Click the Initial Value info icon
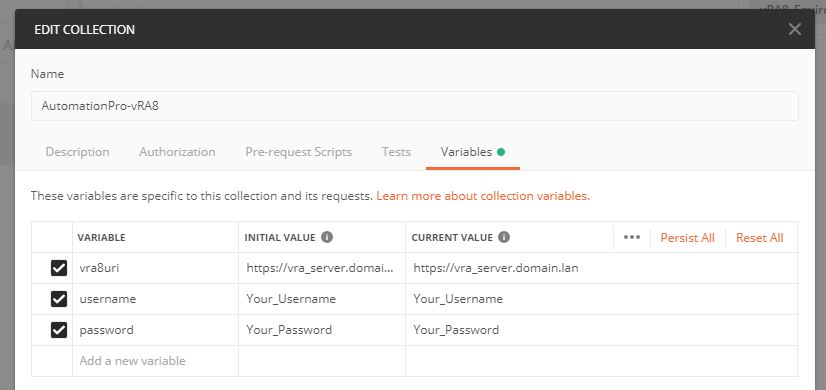This screenshot has height=390, width=826. coord(327,237)
